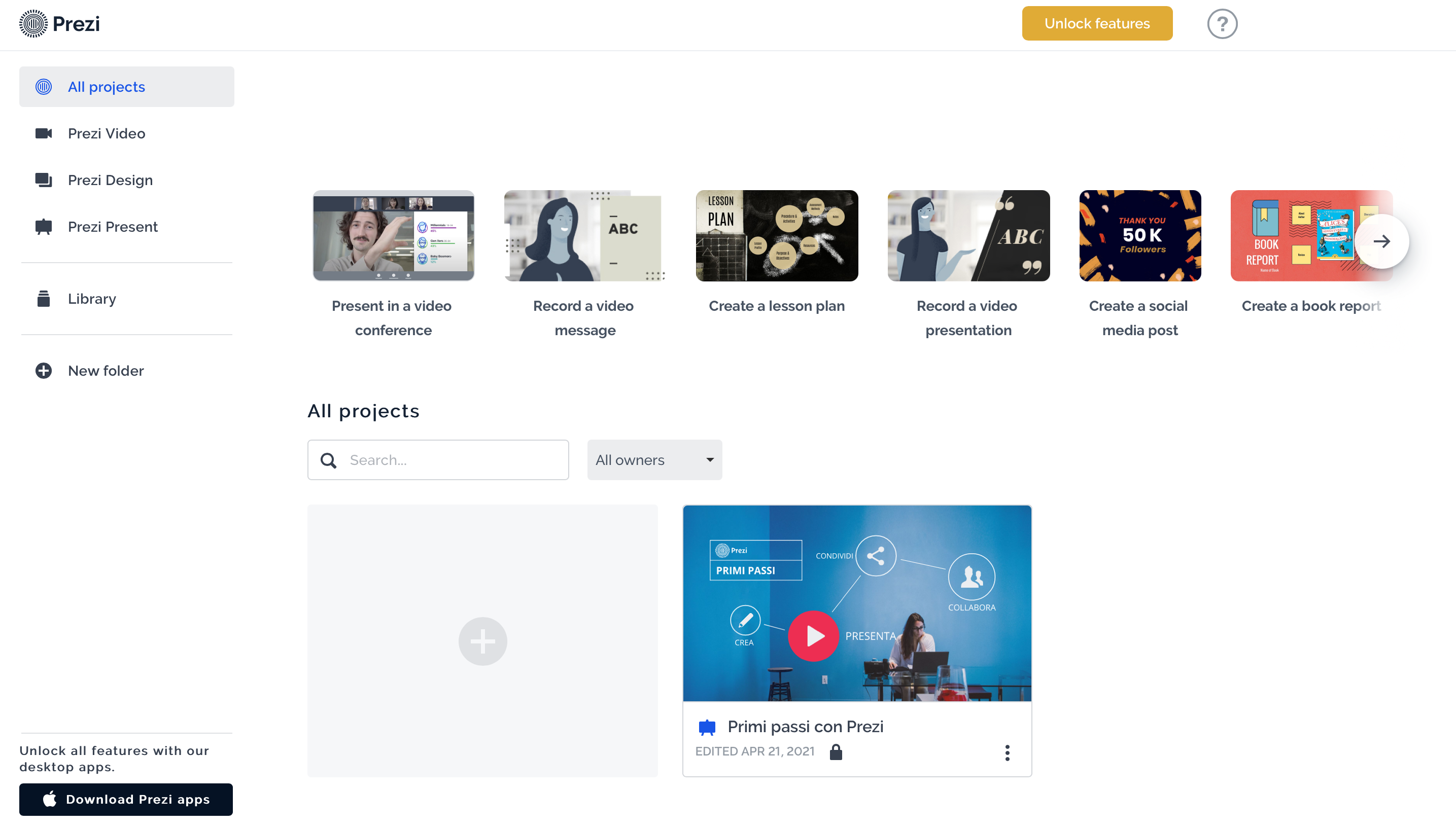1456x828 pixels.
Task: Click the EDITED APR 21, 2021 text
Action: 754,751
